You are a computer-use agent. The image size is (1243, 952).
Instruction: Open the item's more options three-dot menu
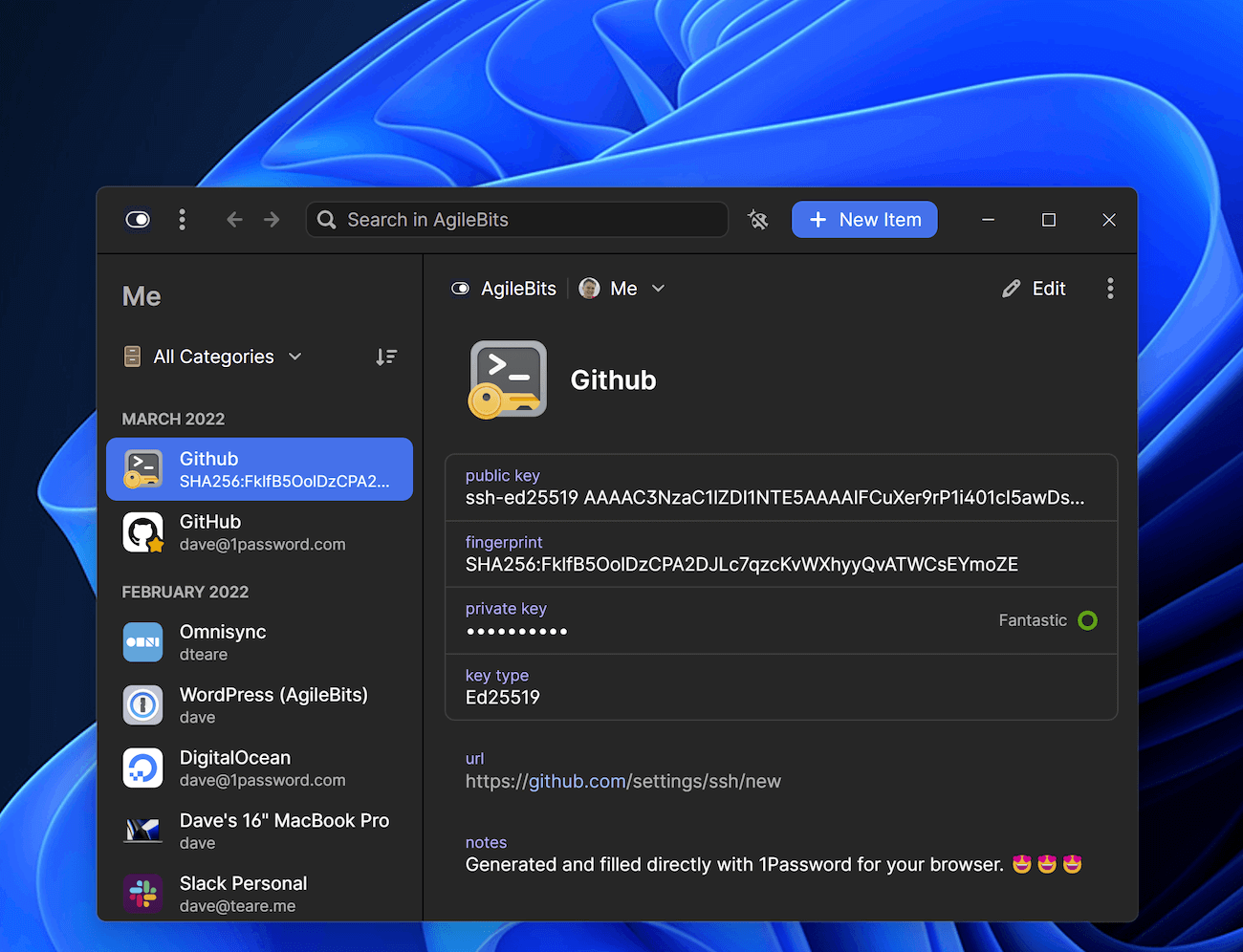[1110, 288]
